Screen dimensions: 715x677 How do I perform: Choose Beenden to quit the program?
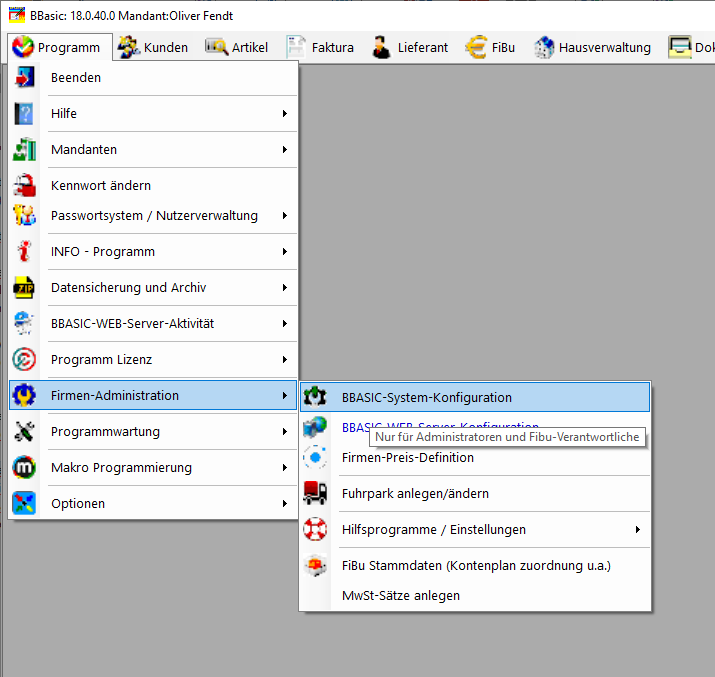[153, 78]
